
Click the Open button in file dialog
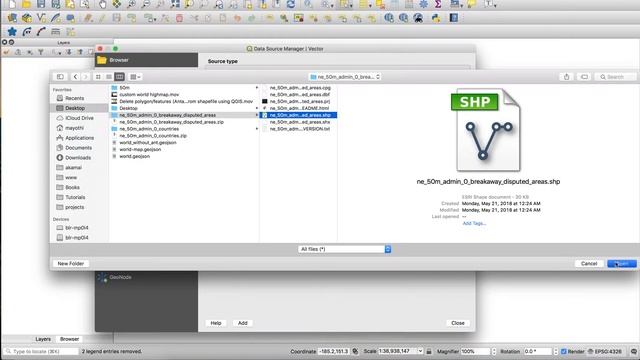tap(622, 264)
